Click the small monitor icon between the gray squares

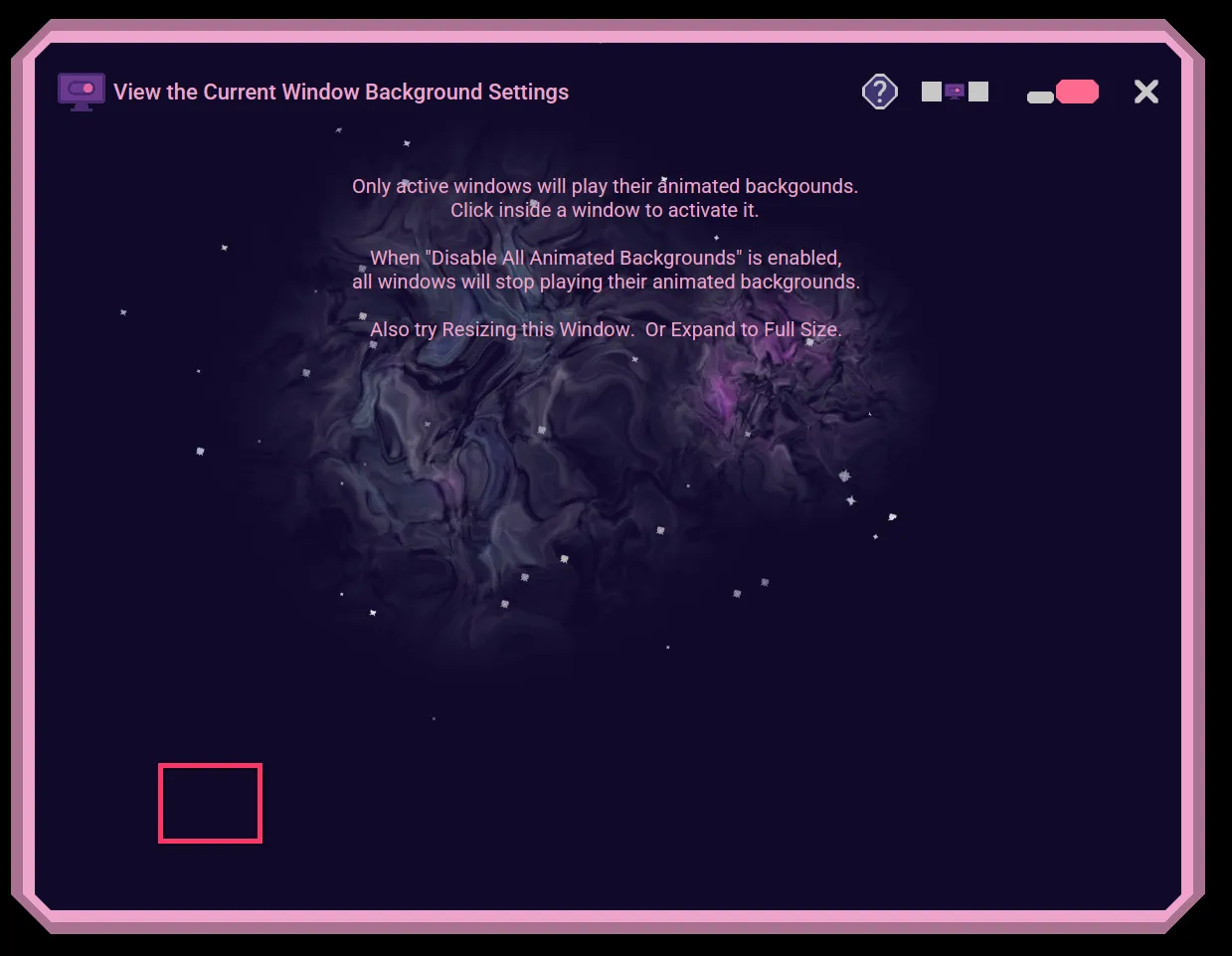(955, 92)
